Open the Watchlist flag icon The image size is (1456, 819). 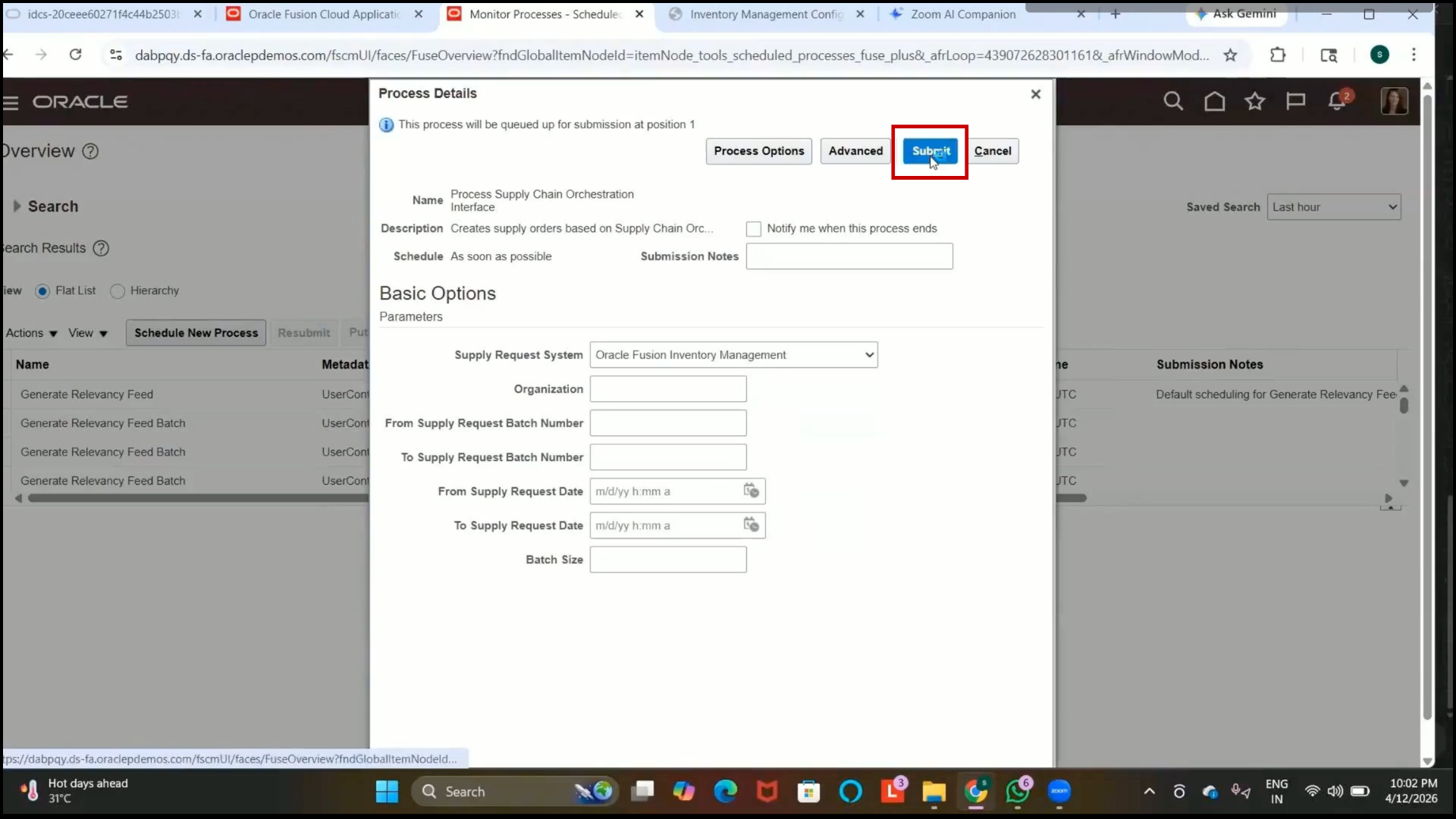coord(1296,101)
